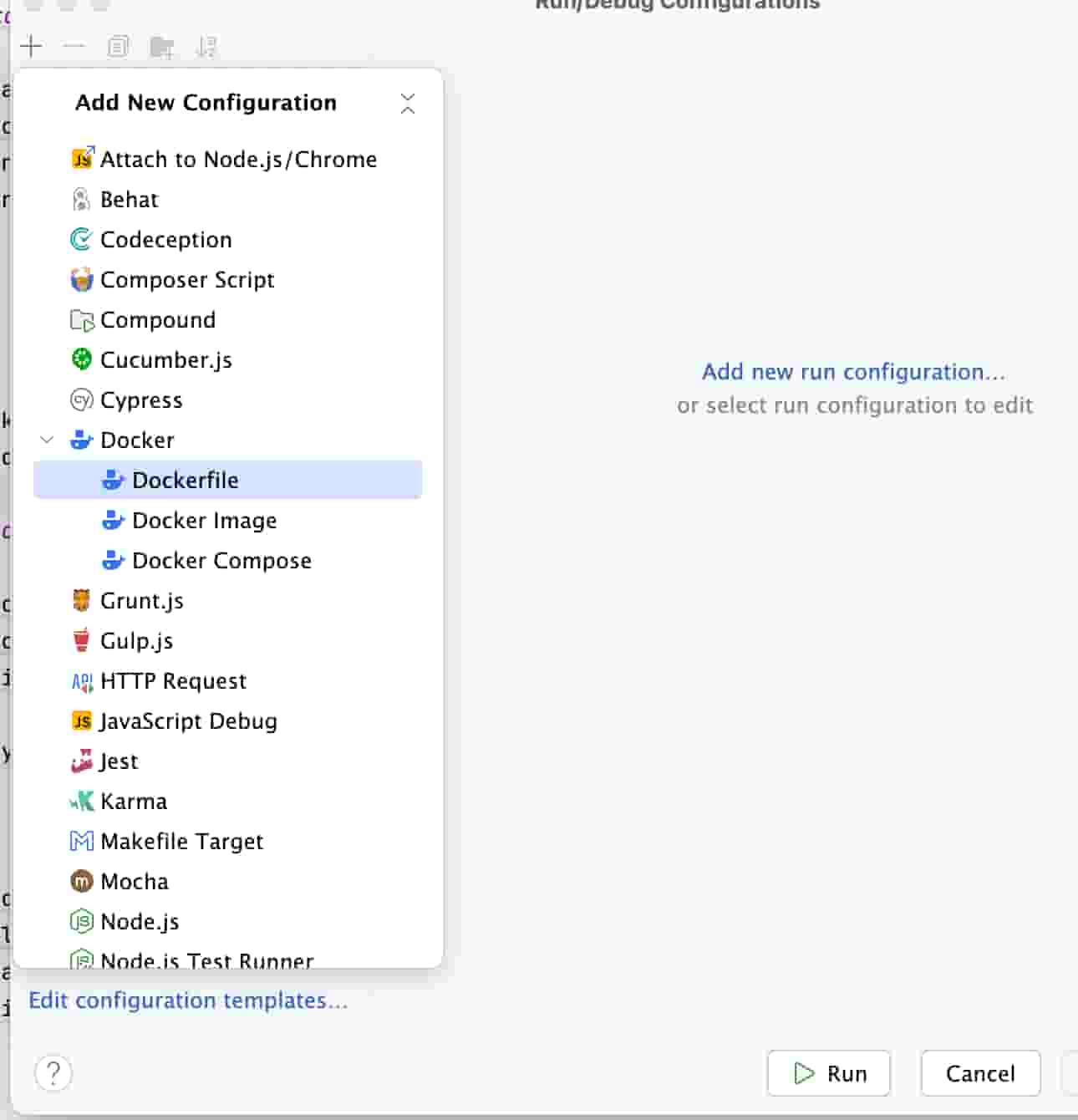
Task: Open Edit configuration templates link
Action: click(188, 1000)
